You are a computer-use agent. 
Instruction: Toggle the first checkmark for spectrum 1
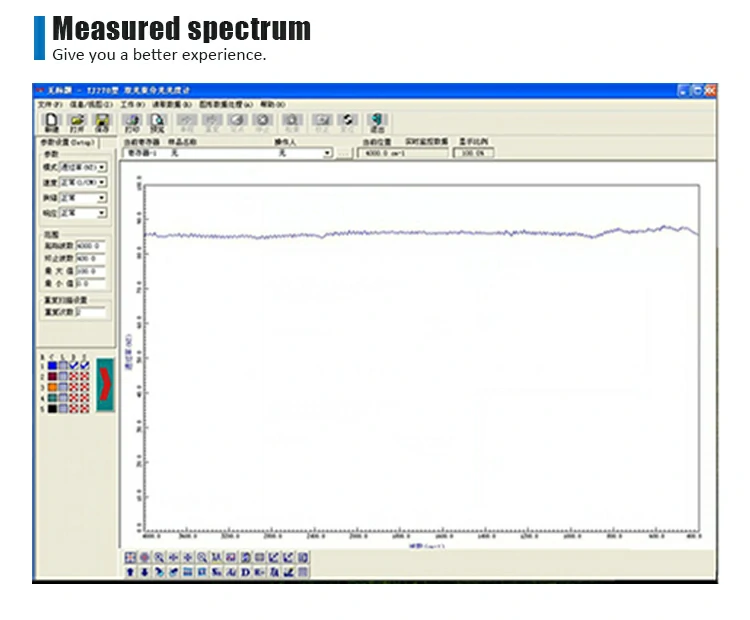click(x=73, y=365)
